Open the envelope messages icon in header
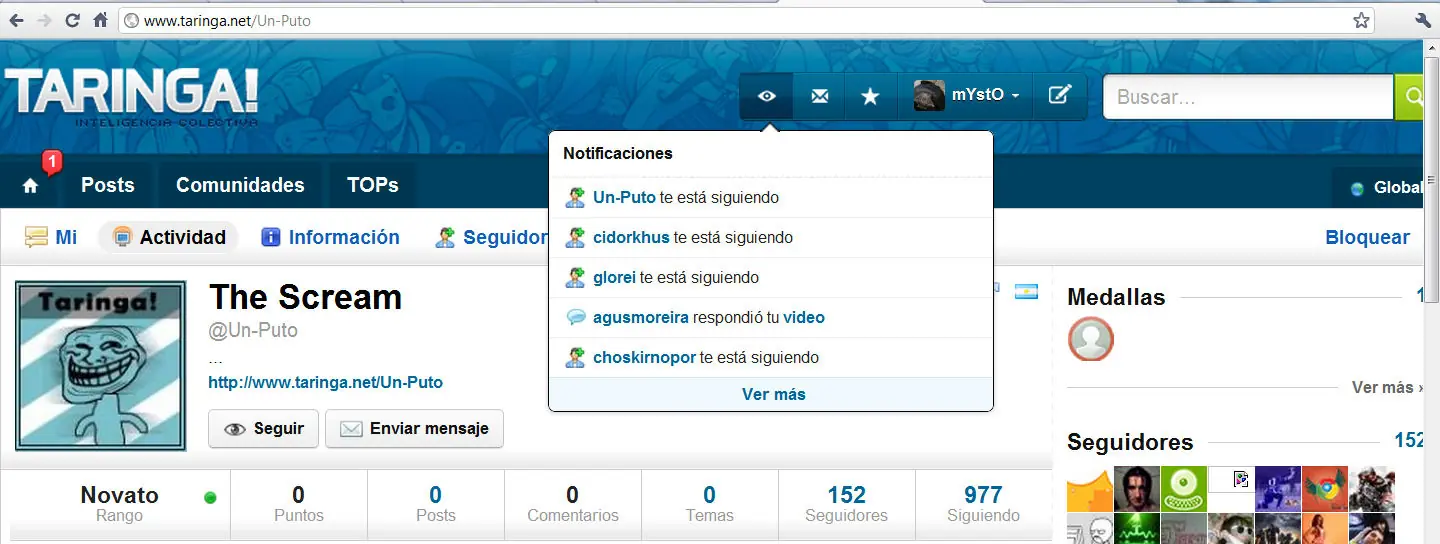 819,96
